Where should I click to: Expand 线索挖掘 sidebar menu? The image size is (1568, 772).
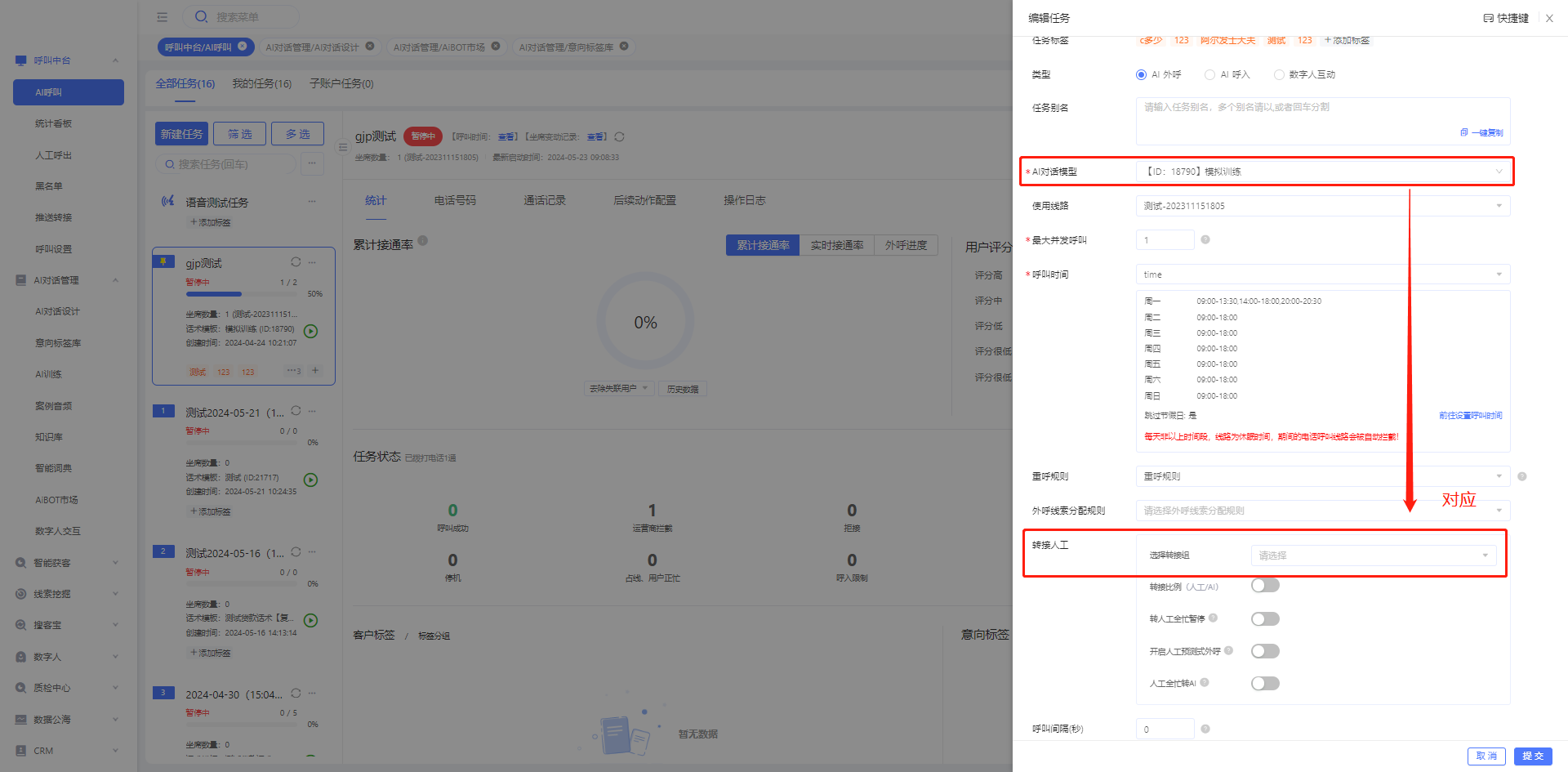[x=67, y=594]
